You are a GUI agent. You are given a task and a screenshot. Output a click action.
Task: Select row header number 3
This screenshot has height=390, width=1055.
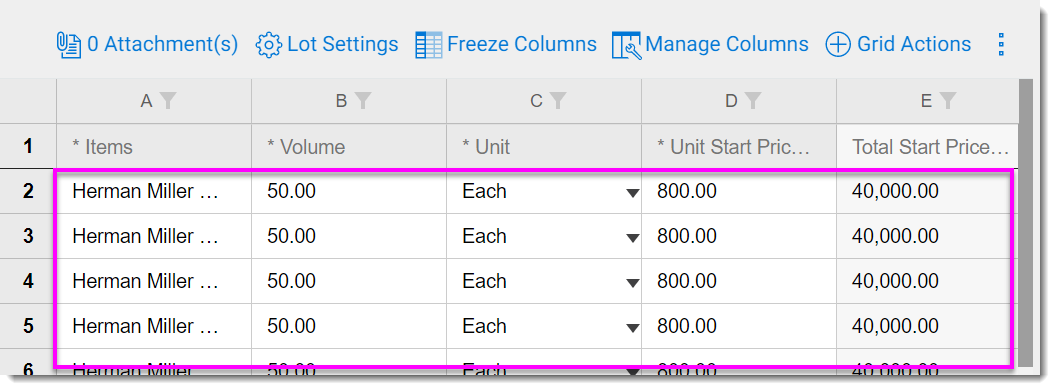28,236
